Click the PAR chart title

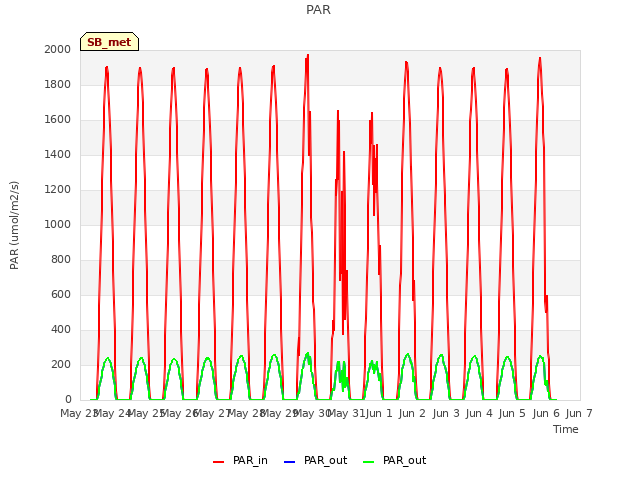[x=318, y=10]
